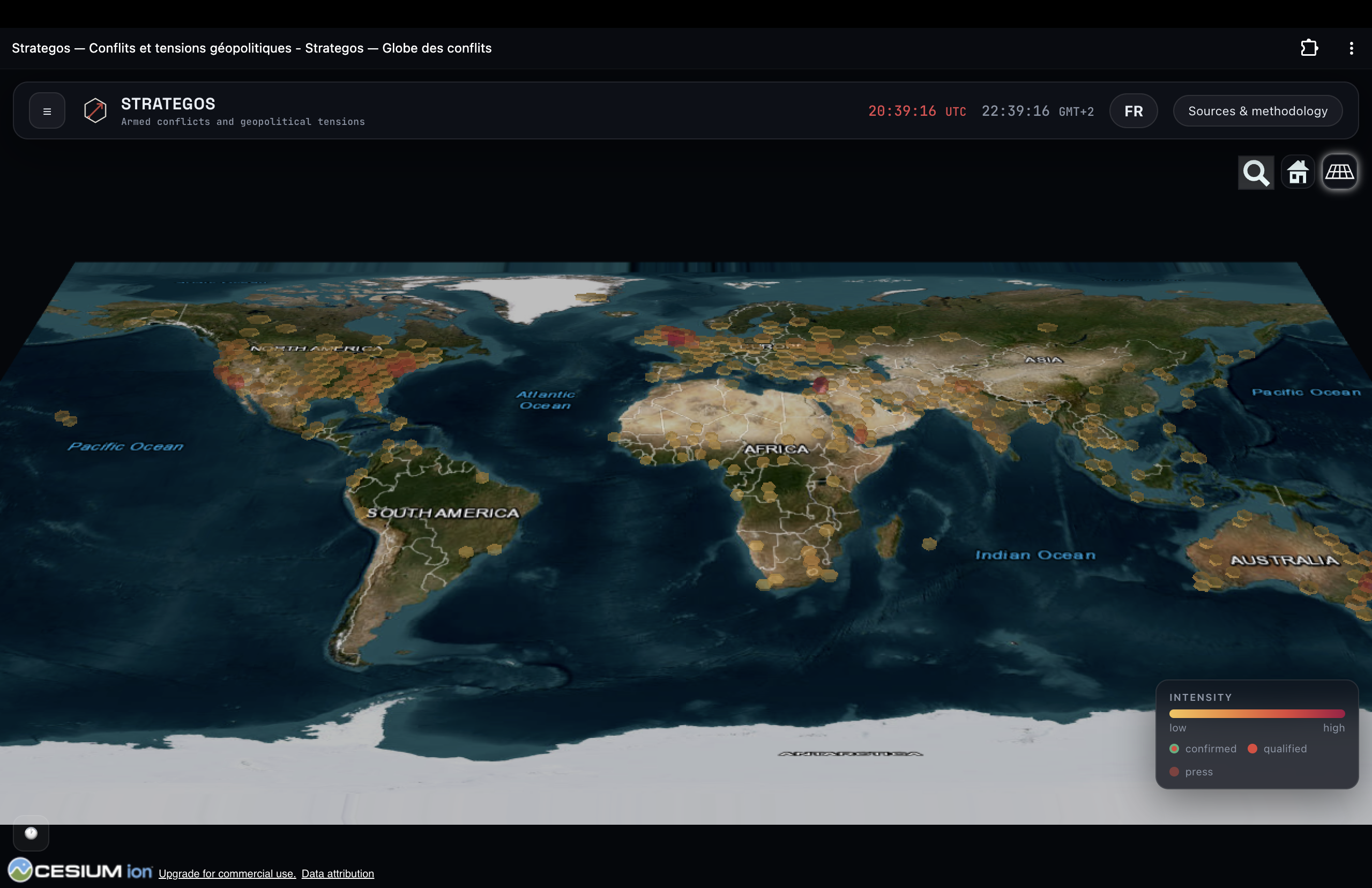Screen dimensions: 1372x888
Task: Click the page title Strategos — Globe des conflits
Action: click(x=398, y=48)
